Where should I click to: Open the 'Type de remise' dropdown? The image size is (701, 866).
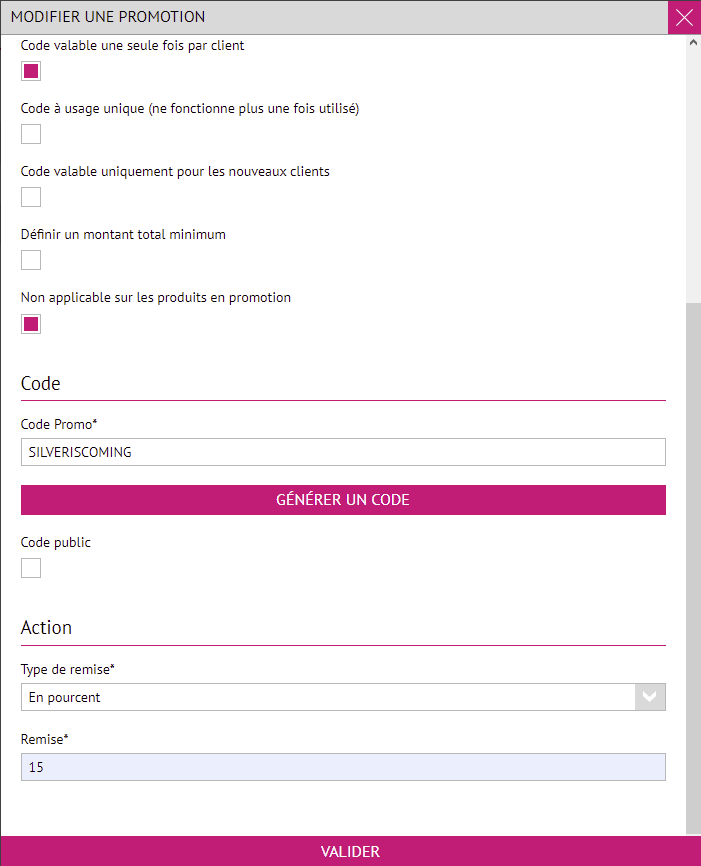tap(328, 697)
